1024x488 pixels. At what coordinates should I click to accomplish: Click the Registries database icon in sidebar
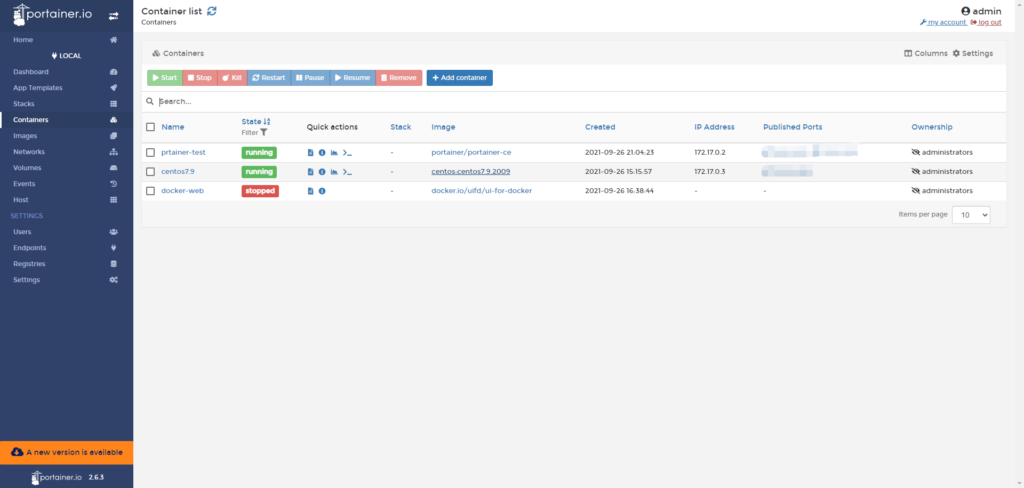click(x=114, y=264)
